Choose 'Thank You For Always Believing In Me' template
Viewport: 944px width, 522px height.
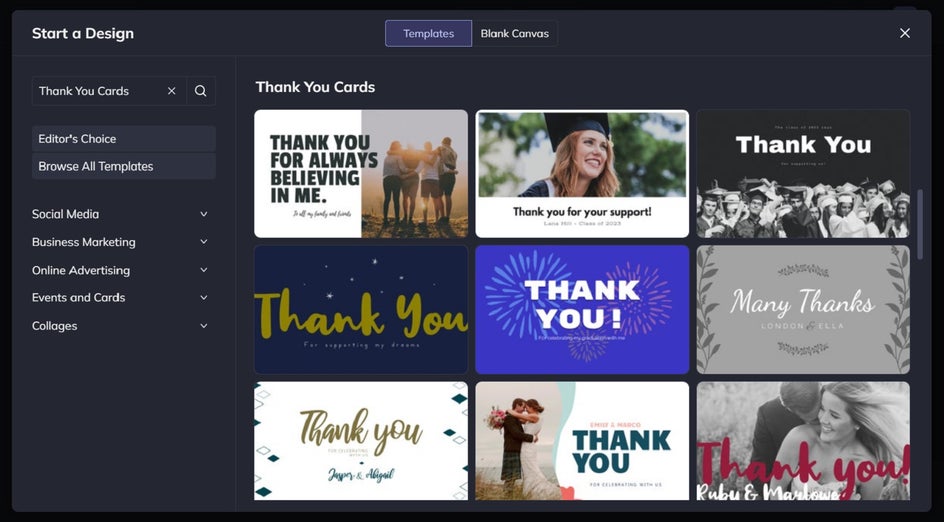pyautogui.click(x=361, y=173)
